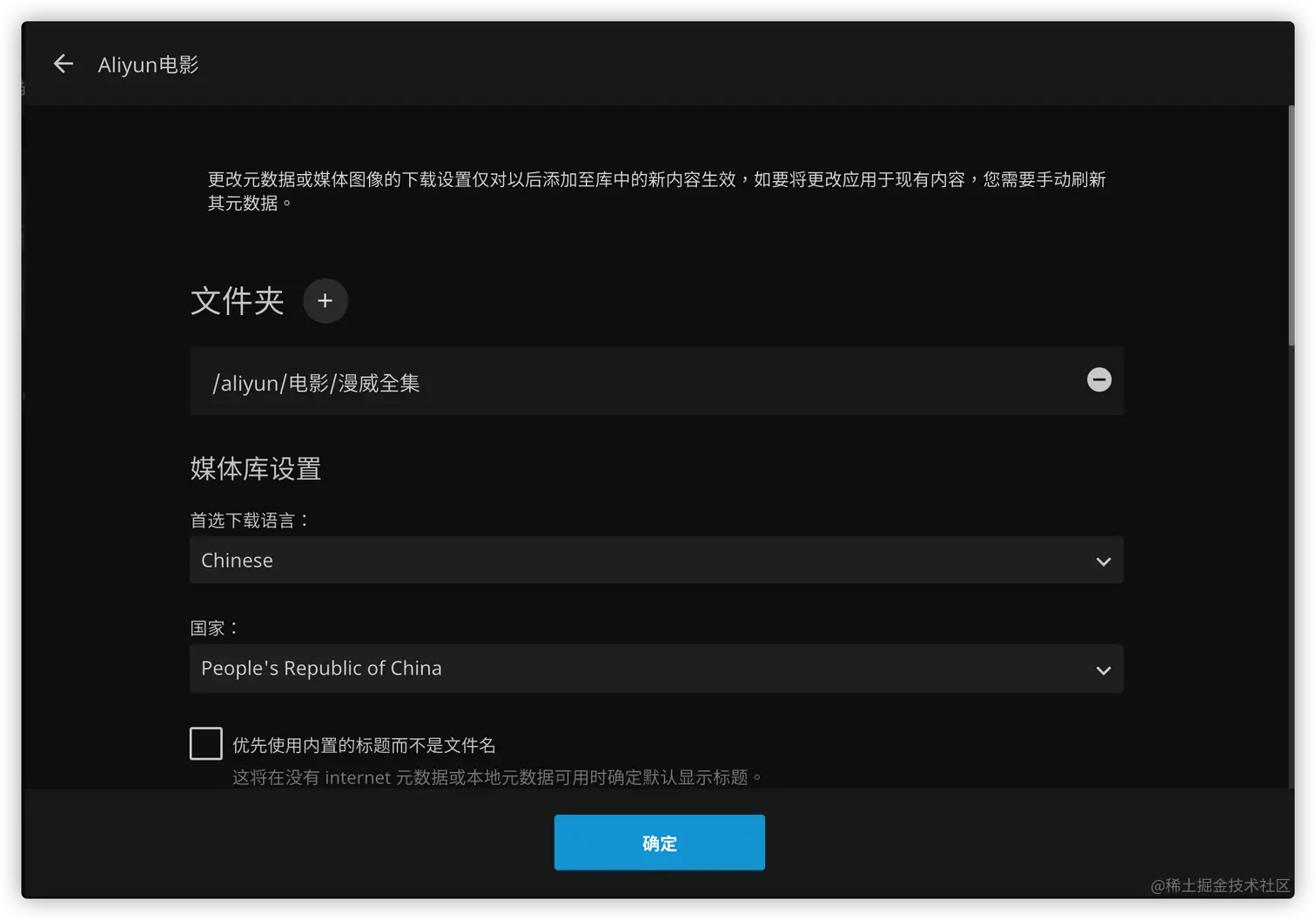
Task: Toggle the prefer-embedded-titles checkbox
Action: [x=205, y=742]
